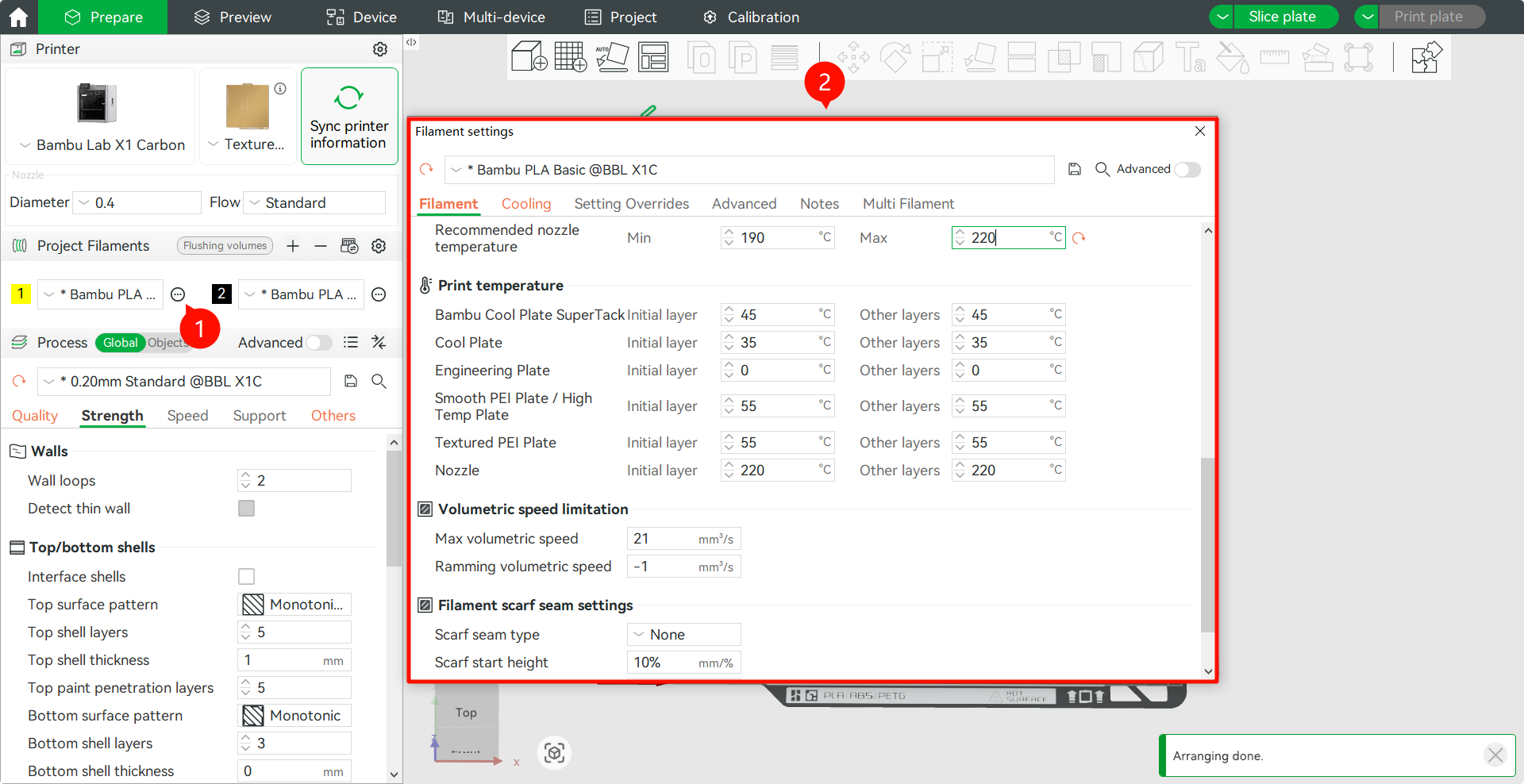This screenshot has width=1524, height=784.
Task: Click Sync printer information button
Action: click(x=349, y=116)
